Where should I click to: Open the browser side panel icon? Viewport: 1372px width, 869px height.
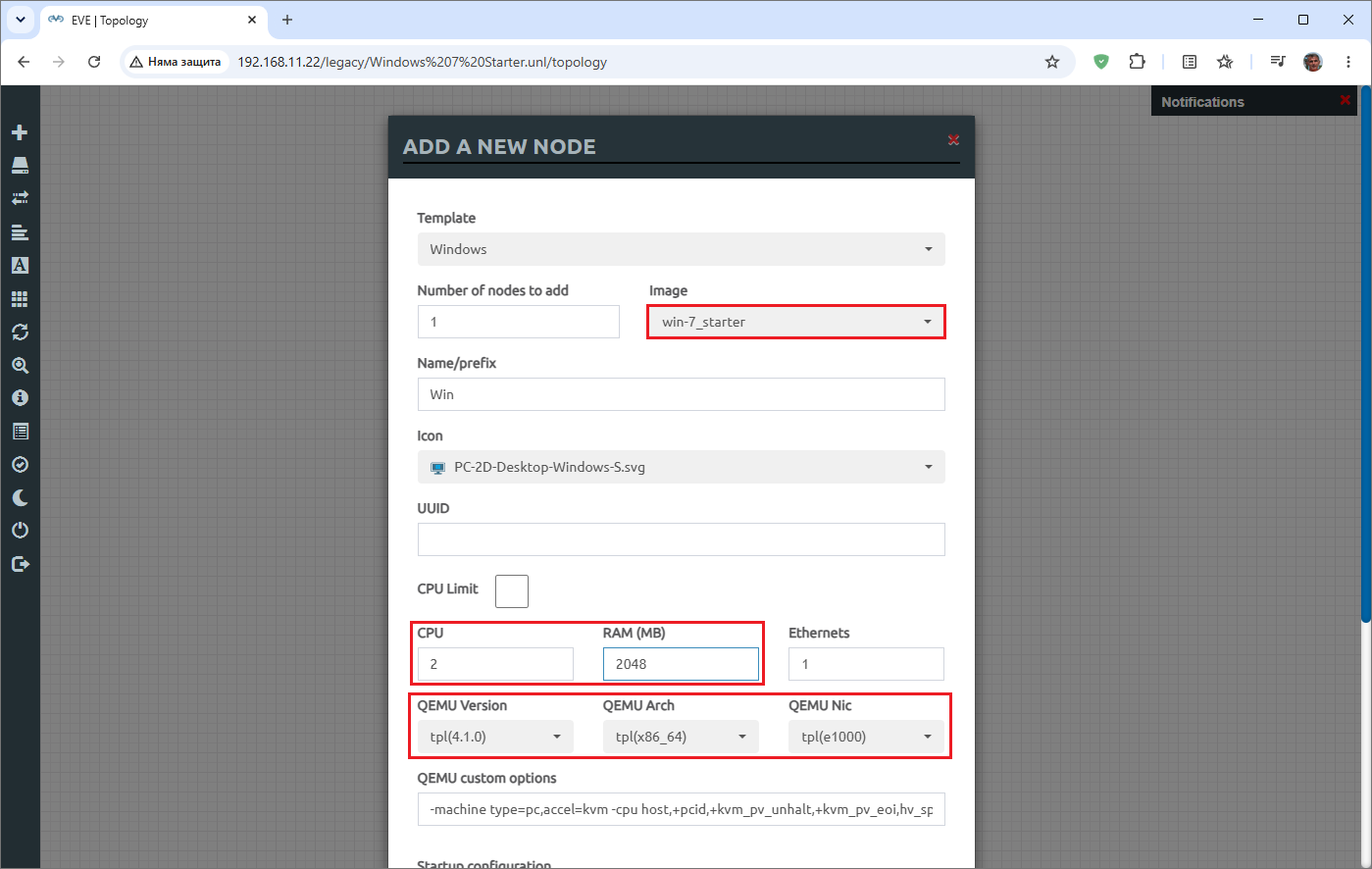point(1190,62)
